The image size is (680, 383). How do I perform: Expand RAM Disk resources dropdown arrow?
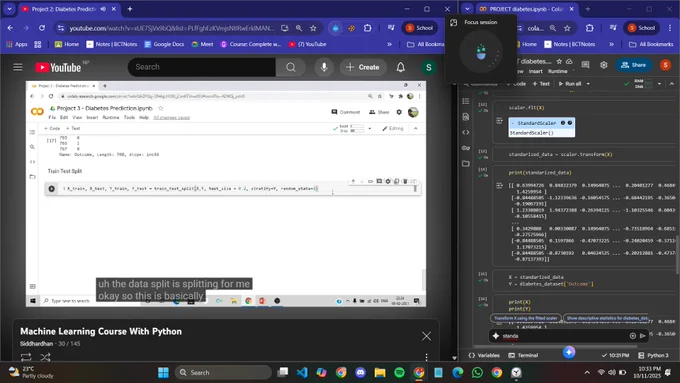(659, 84)
